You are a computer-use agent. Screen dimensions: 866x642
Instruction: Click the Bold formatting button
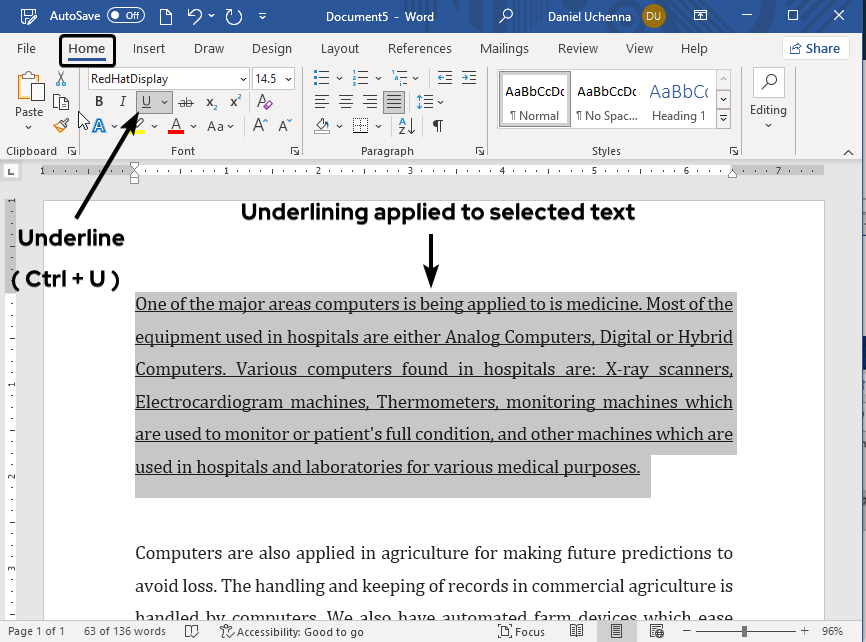(x=99, y=102)
